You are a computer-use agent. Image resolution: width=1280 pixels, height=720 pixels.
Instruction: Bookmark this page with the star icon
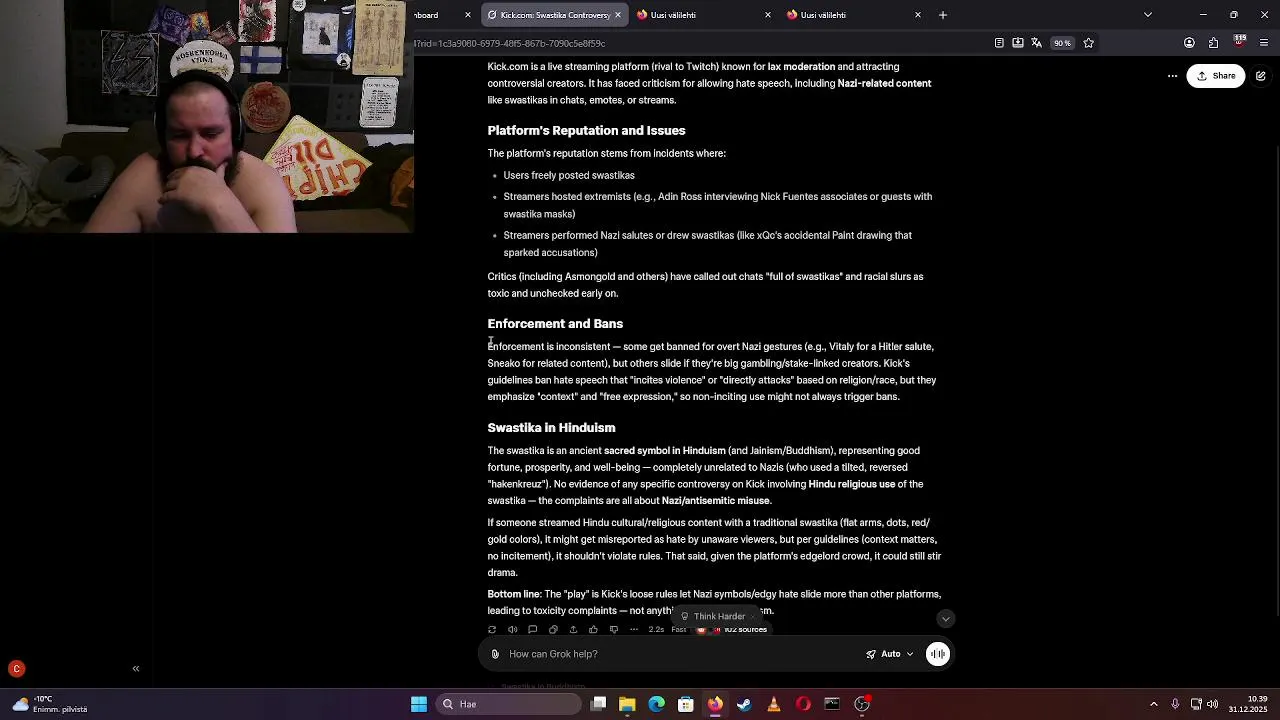(1089, 43)
